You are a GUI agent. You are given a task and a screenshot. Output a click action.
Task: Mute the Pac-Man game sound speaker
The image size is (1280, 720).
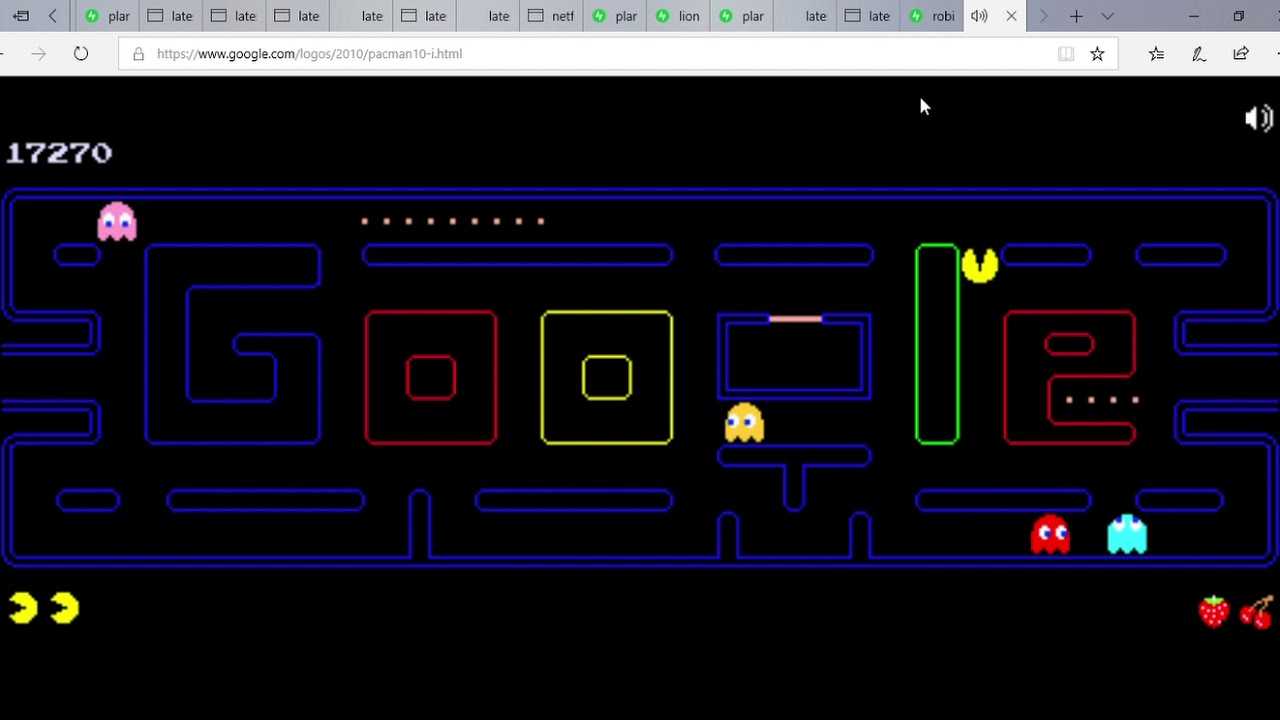(x=1258, y=118)
